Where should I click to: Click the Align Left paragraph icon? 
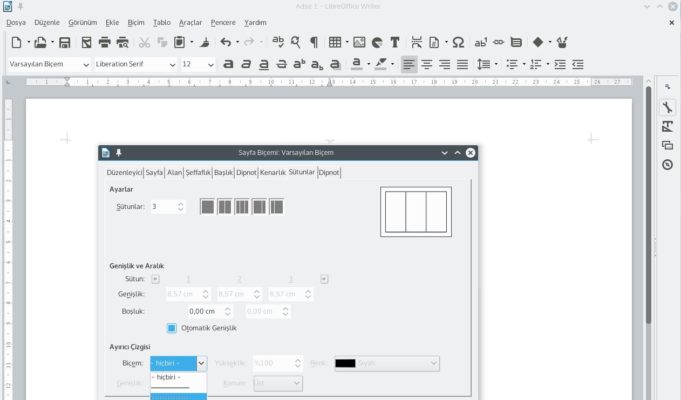click(409, 64)
